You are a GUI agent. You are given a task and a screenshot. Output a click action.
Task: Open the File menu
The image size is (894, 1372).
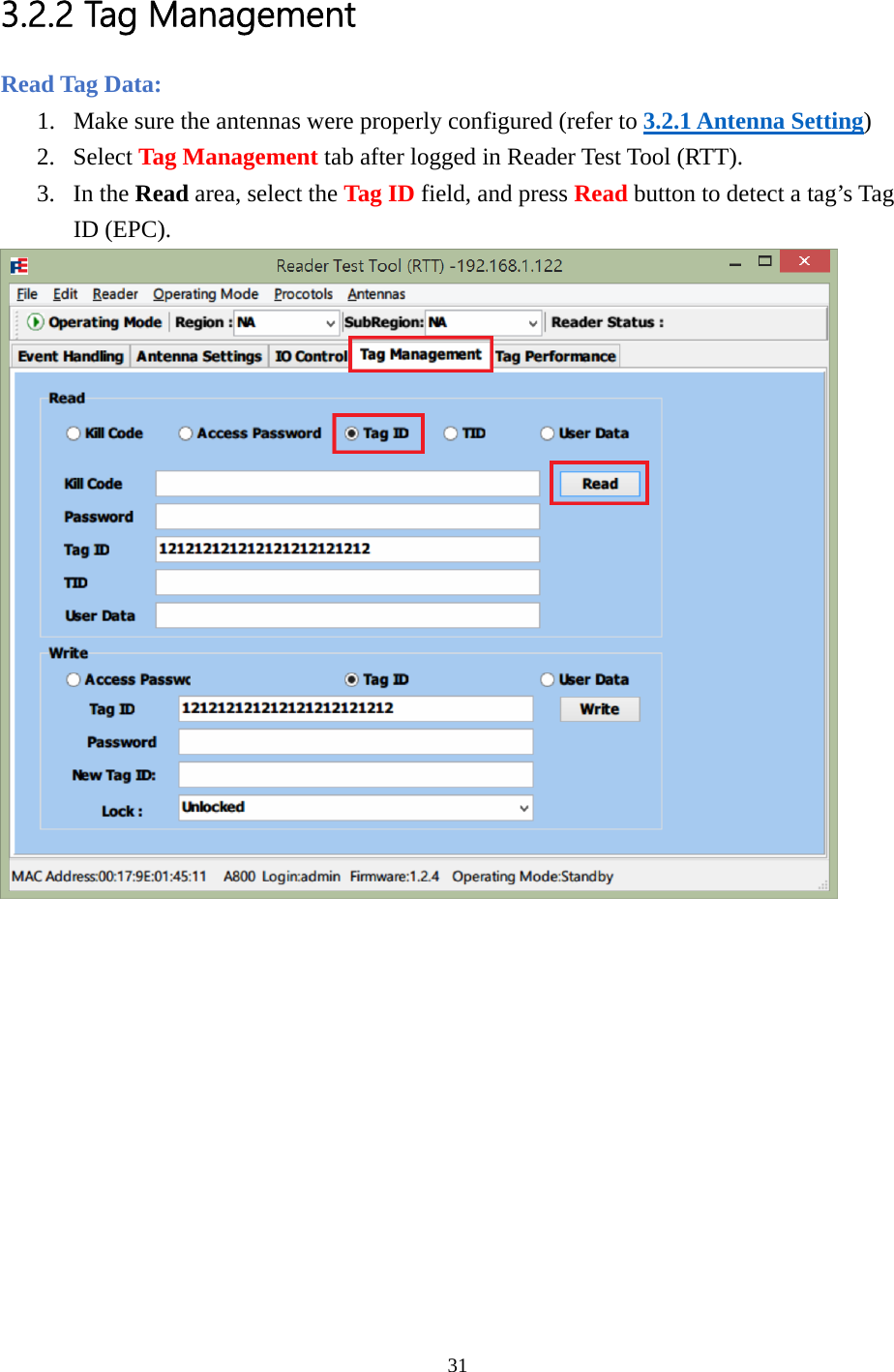pyautogui.click(x=26, y=293)
